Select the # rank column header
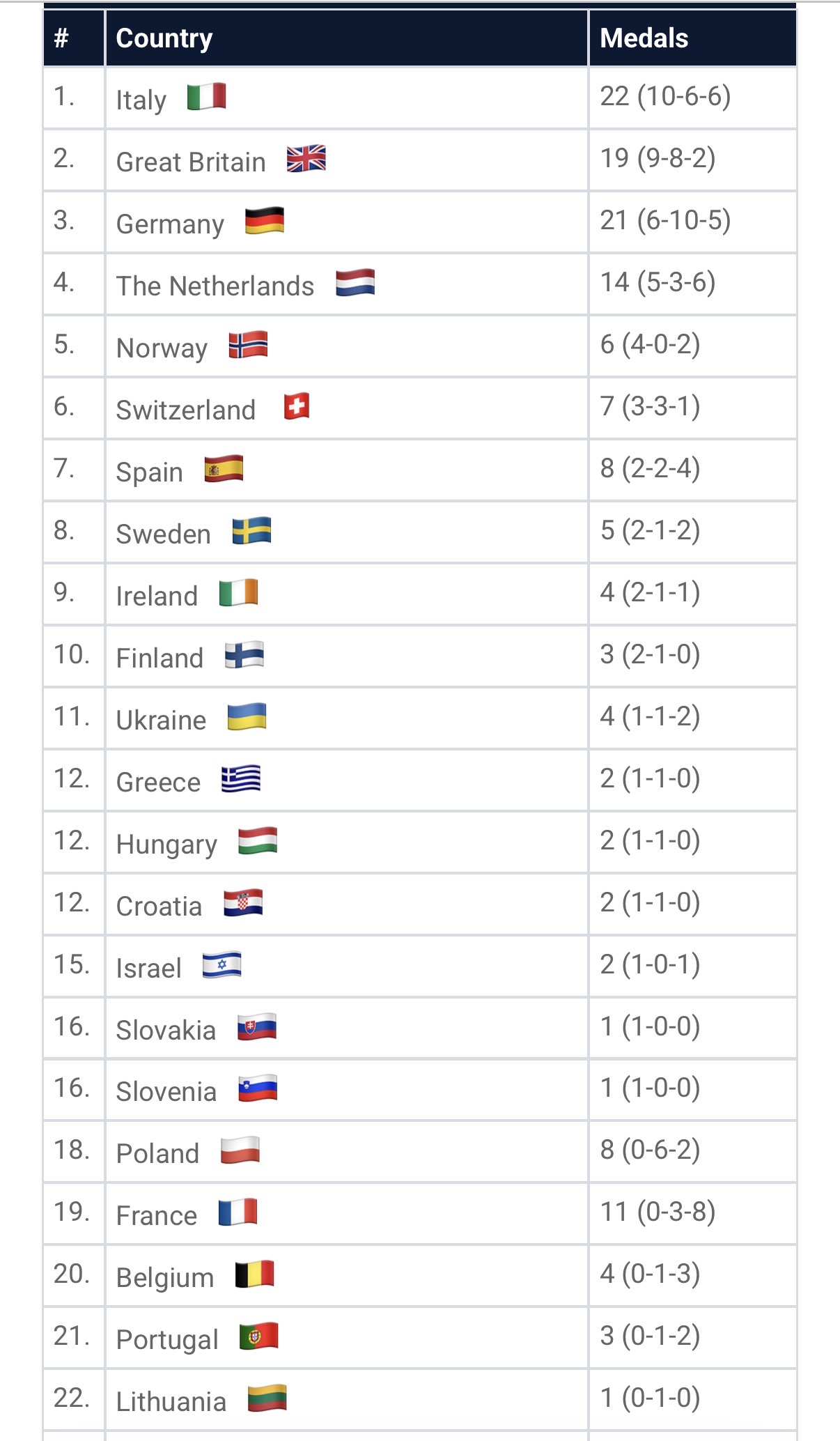This screenshot has width=840, height=1441. [61, 38]
